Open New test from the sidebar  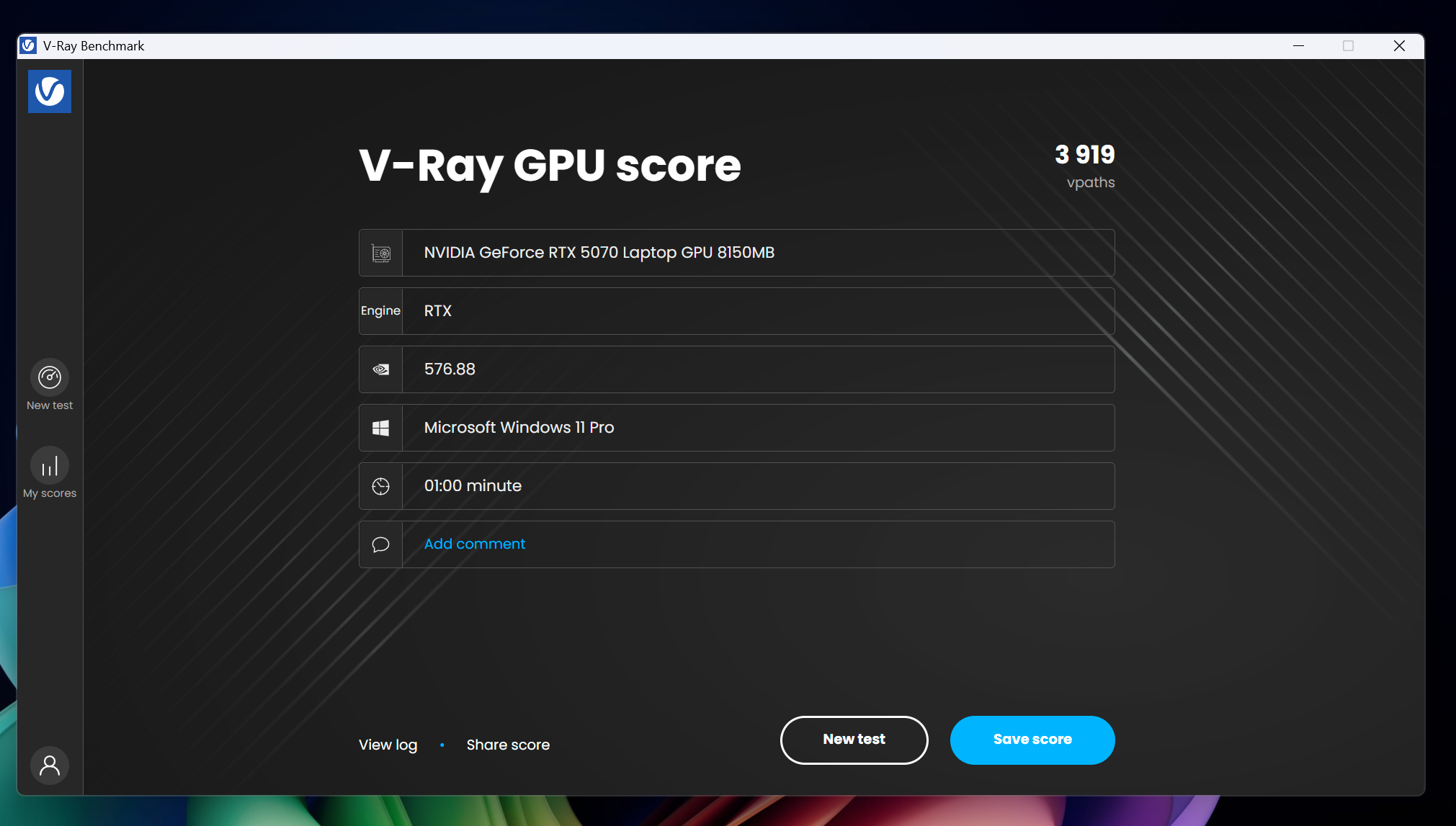click(50, 385)
